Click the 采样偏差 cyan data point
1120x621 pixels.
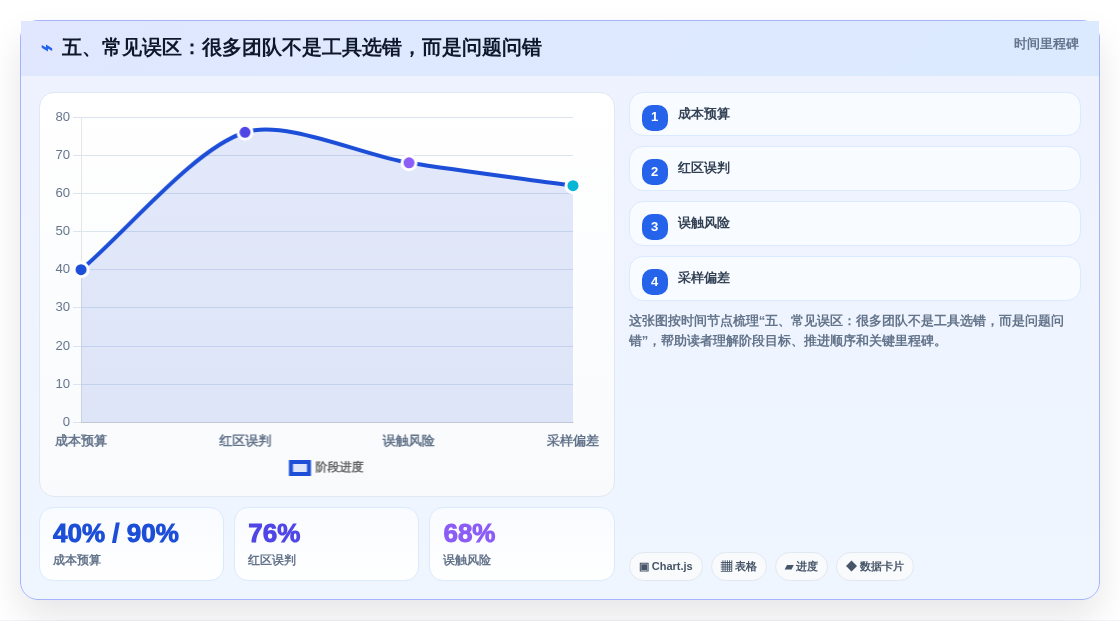click(x=573, y=186)
